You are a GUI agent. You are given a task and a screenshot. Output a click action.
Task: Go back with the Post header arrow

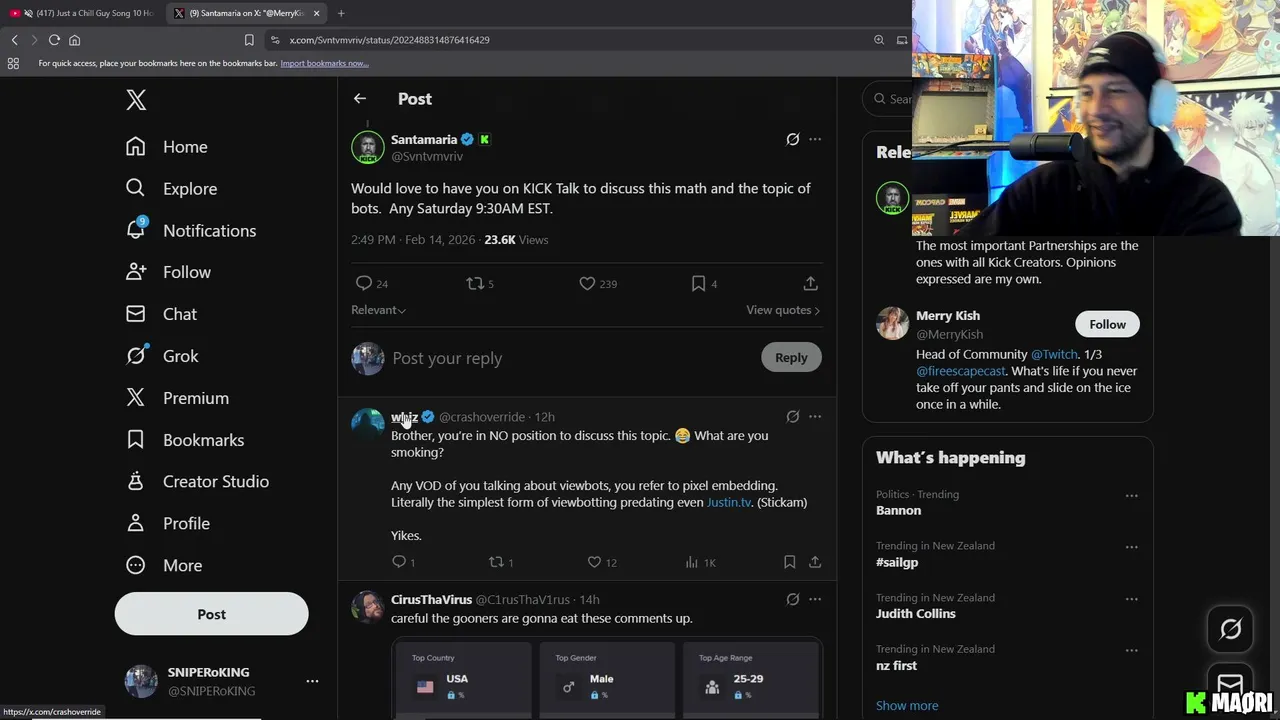pyautogui.click(x=360, y=99)
